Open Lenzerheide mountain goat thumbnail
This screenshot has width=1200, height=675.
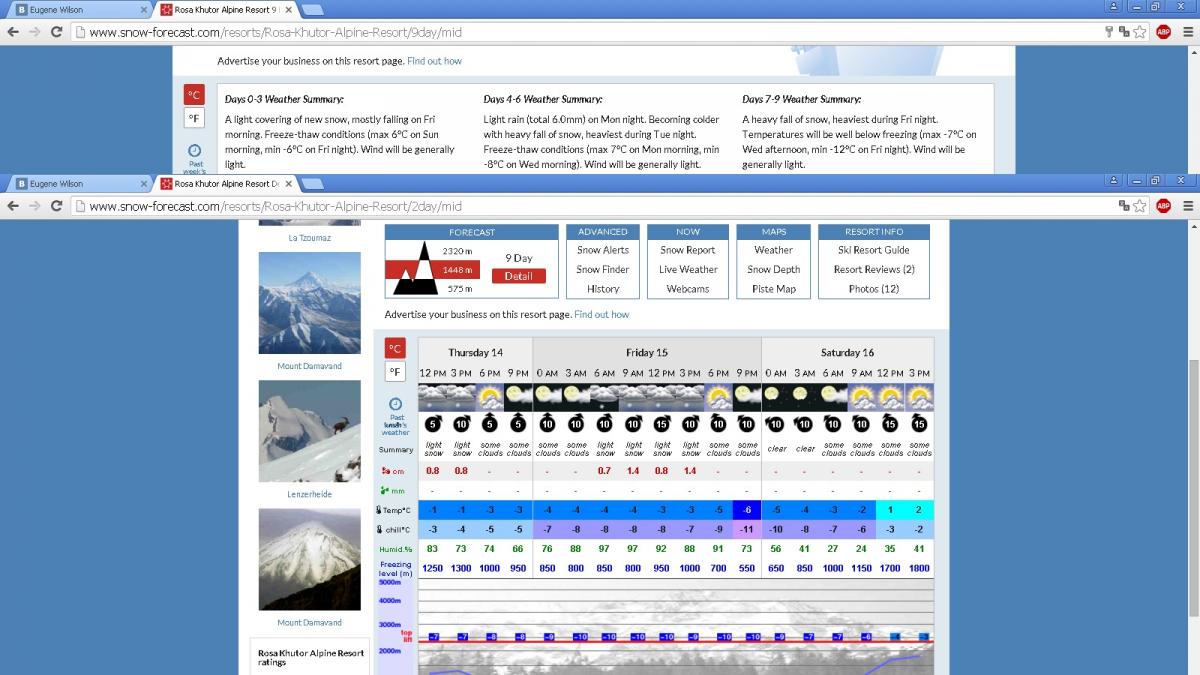[309, 432]
